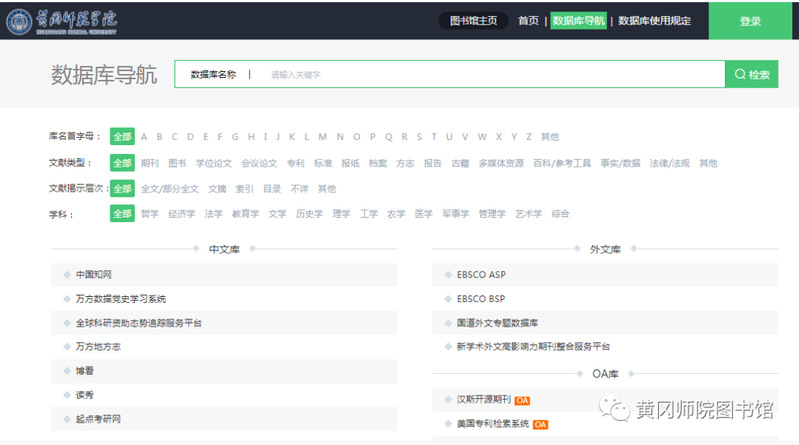Click the orange OA badge beside 汉斯开源期刊
The height and width of the screenshot is (445, 799).
click(x=522, y=400)
